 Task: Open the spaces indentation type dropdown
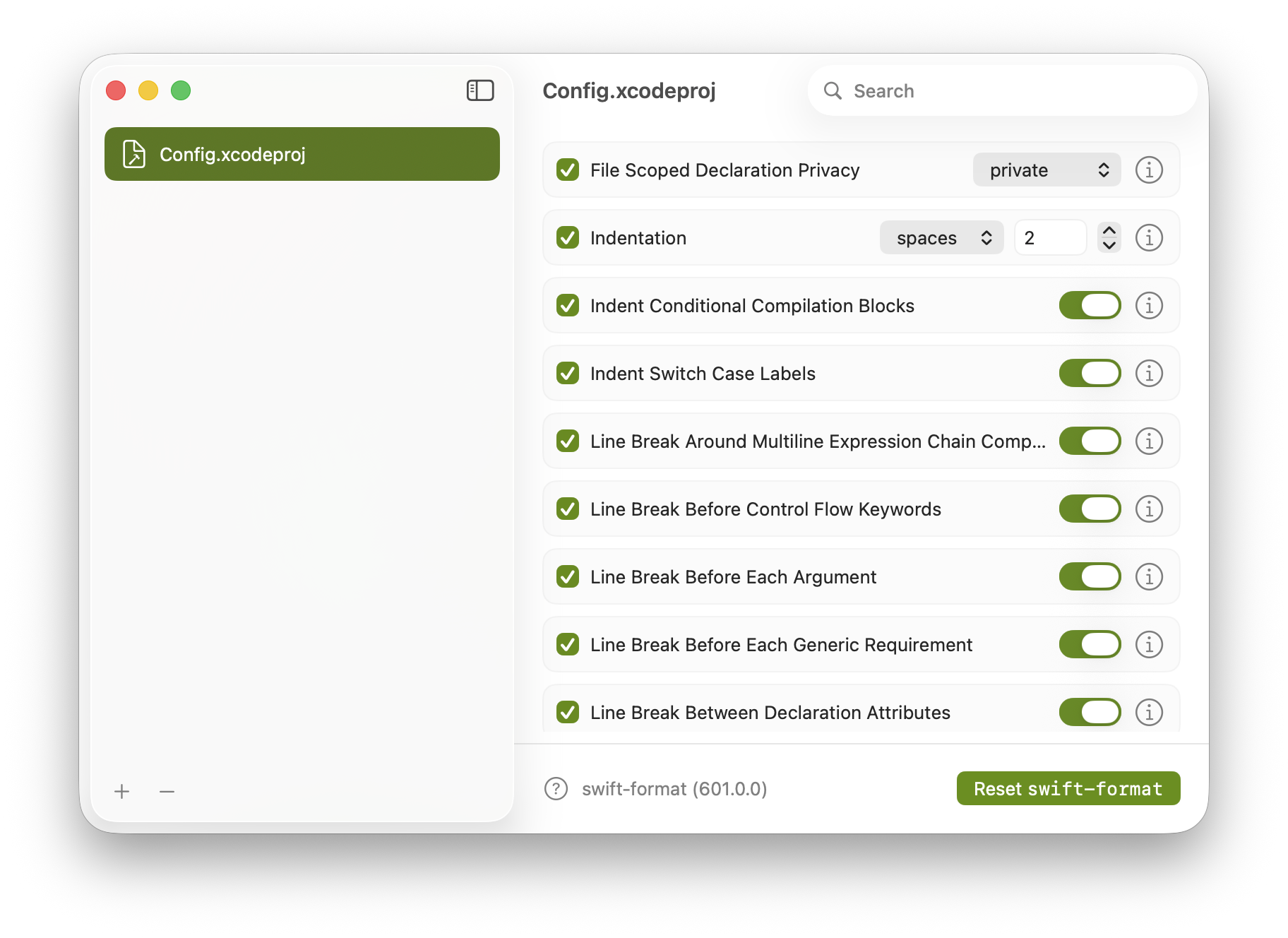tap(941, 238)
